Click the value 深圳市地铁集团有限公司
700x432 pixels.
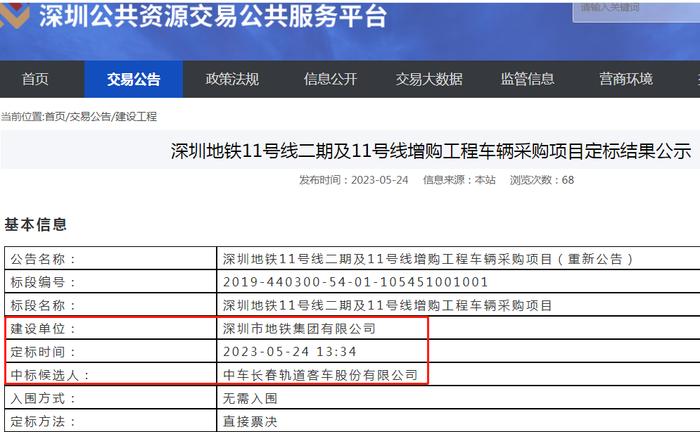pyautogui.click(x=299, y=328)
